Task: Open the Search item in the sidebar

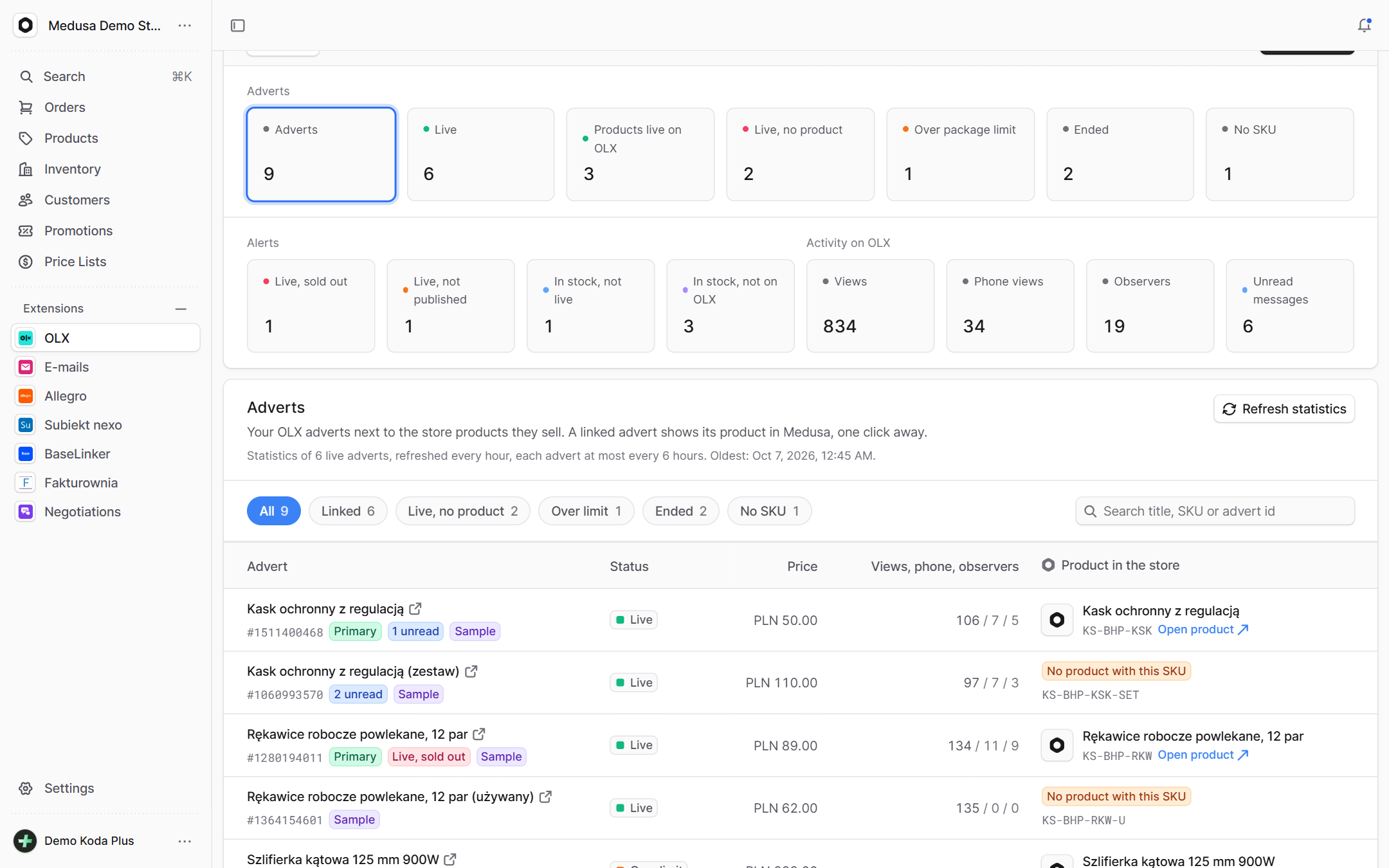Action: [x=105, y=77]
